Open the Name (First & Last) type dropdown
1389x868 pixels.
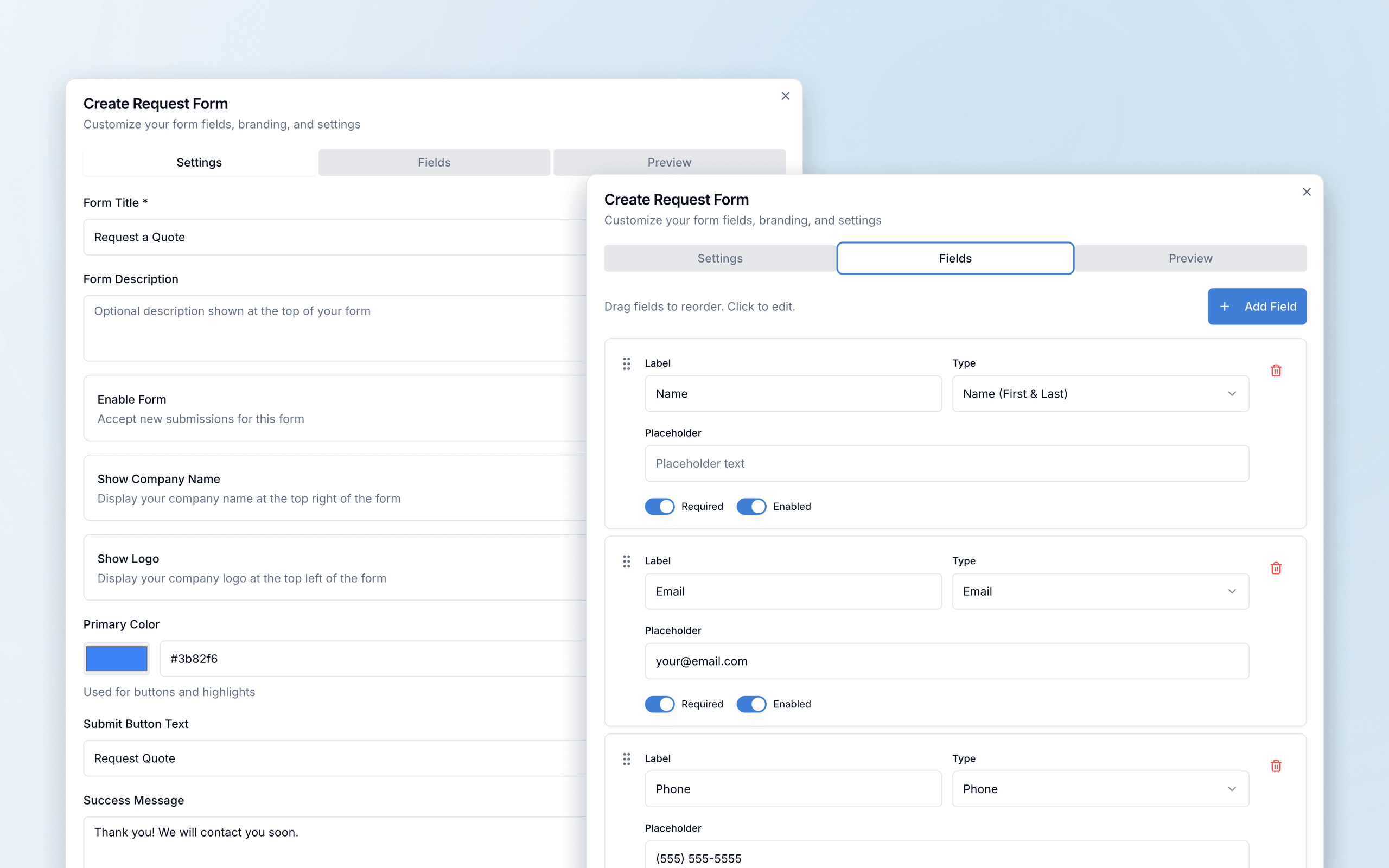pyautogui.click(x=1100, y=394)
